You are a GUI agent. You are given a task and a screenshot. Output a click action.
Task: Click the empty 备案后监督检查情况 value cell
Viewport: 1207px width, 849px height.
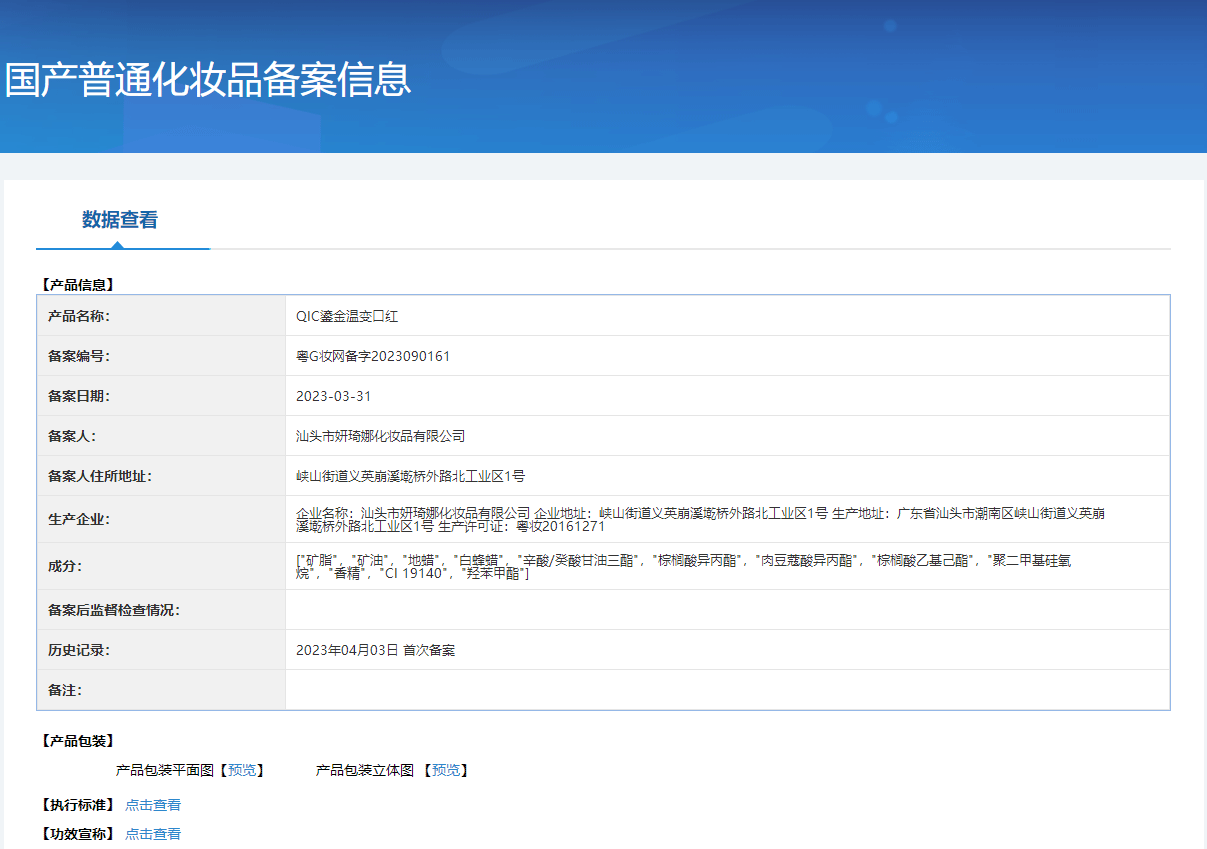coord(727,610)
